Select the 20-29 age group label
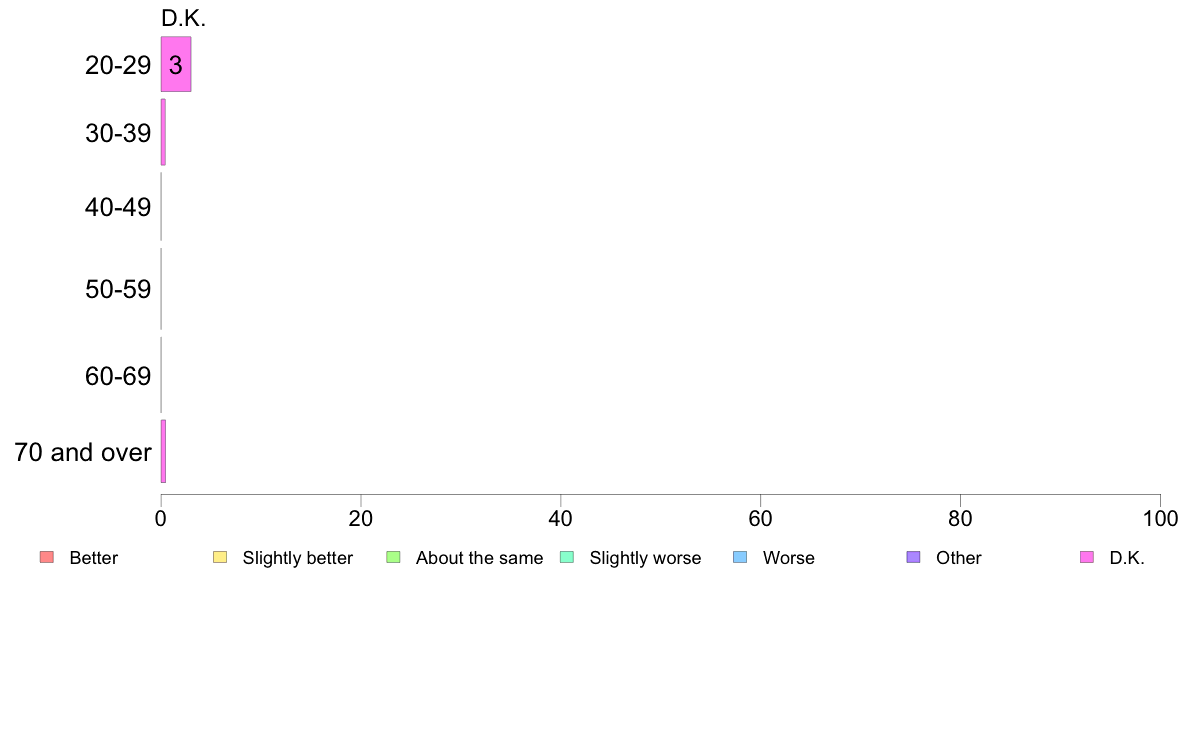Screen dimensions: 1188x736 pyautogui.click(x=118, y=66)
